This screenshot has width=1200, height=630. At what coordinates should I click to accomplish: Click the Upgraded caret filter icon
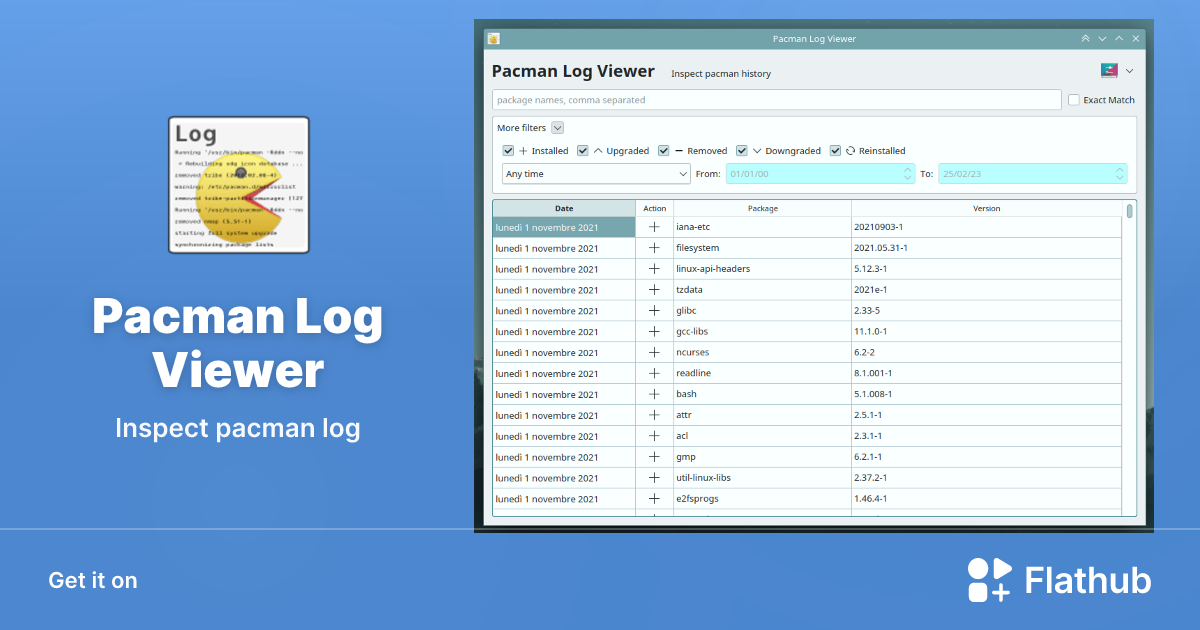coord(598,150)
